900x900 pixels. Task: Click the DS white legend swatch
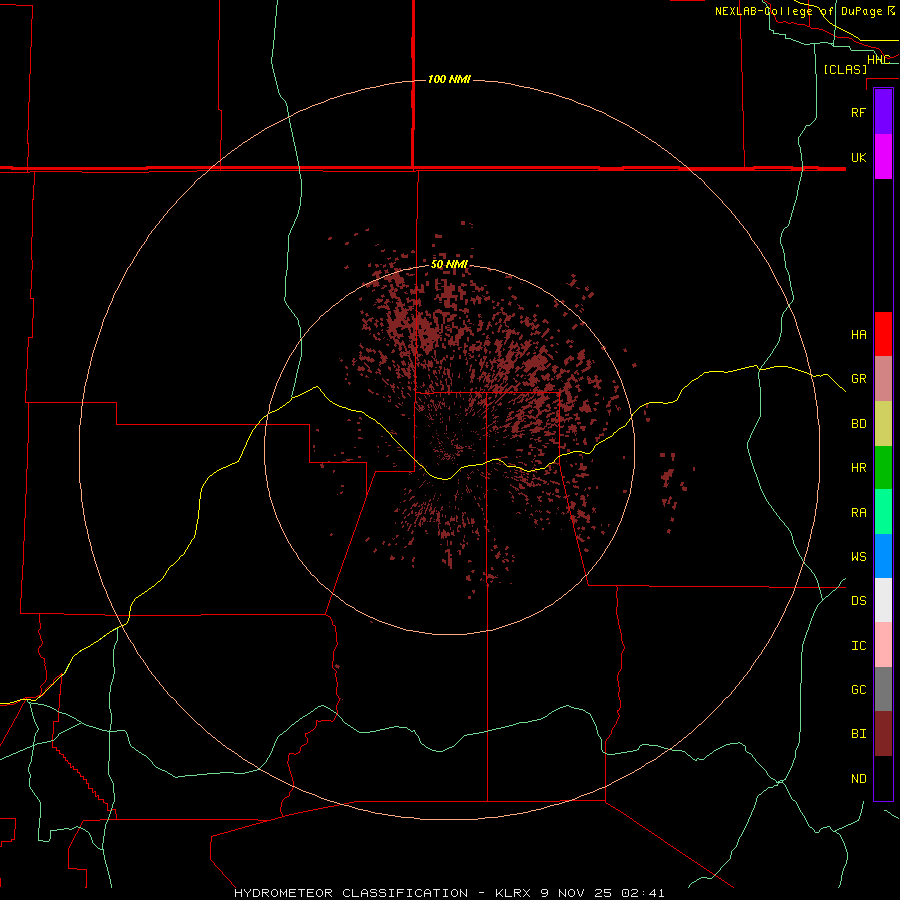[883, 600]
